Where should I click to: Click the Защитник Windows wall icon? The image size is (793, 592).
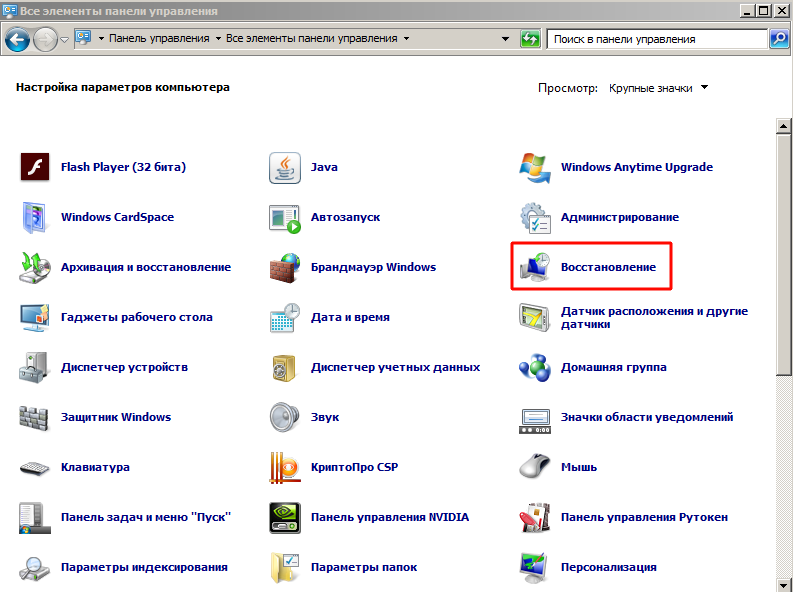coord(34,418)
